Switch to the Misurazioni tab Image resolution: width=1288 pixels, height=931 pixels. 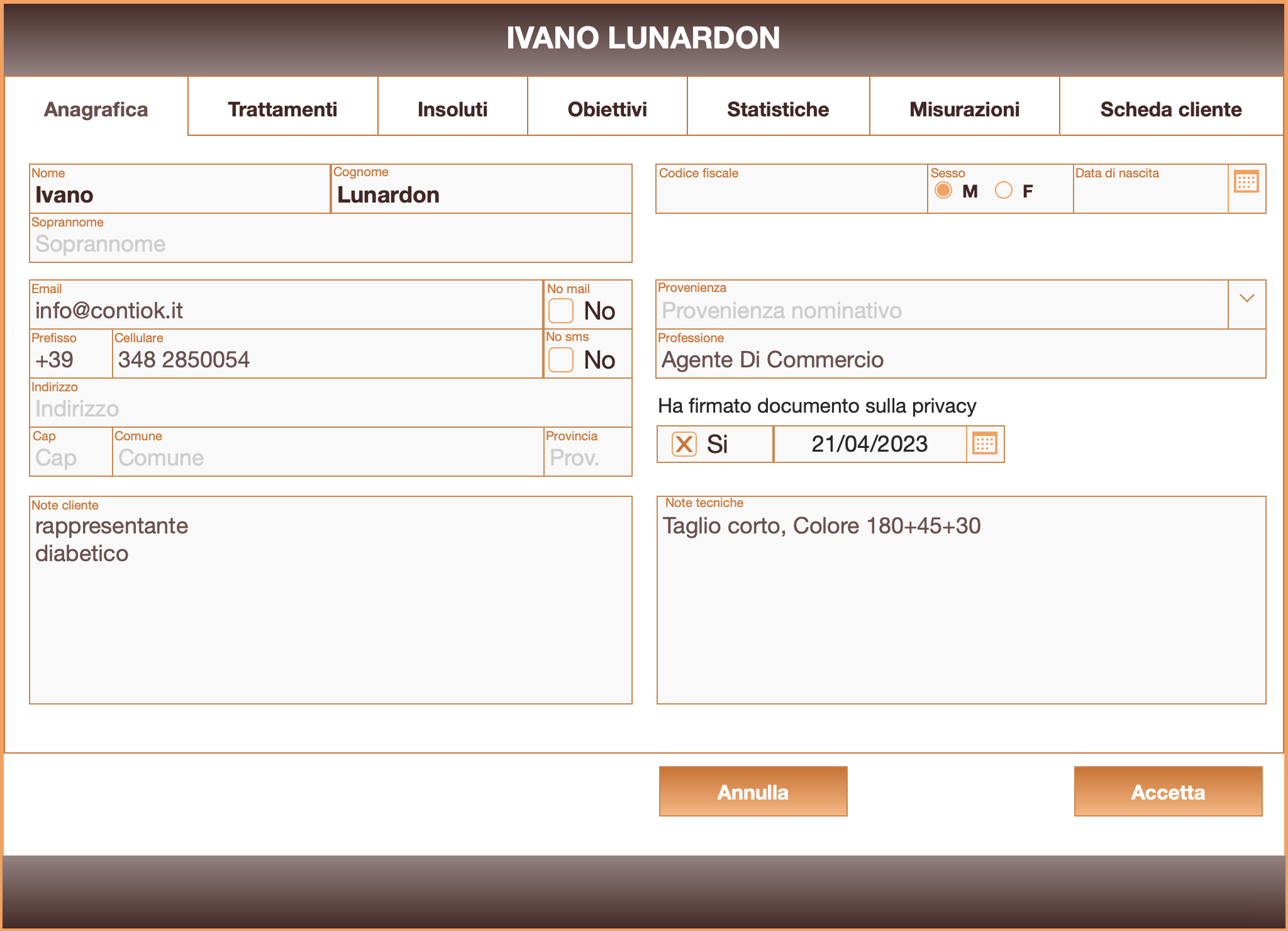tap(963, 108)
